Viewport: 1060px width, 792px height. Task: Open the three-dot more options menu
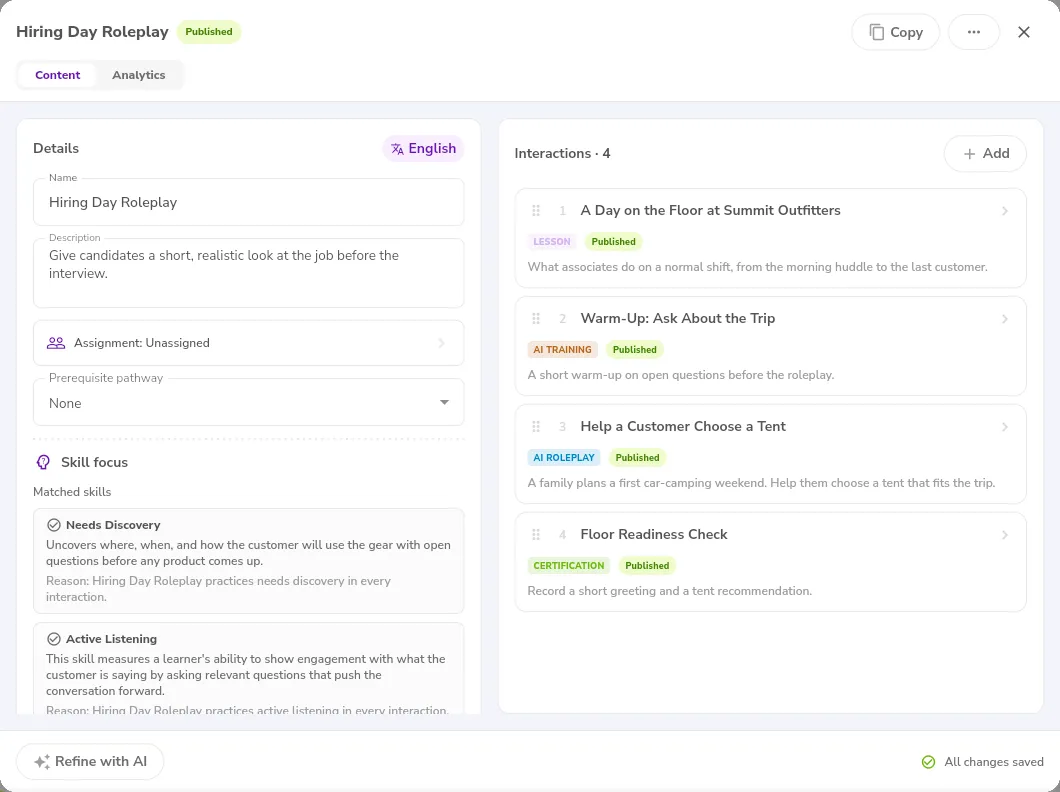(973, 32)
